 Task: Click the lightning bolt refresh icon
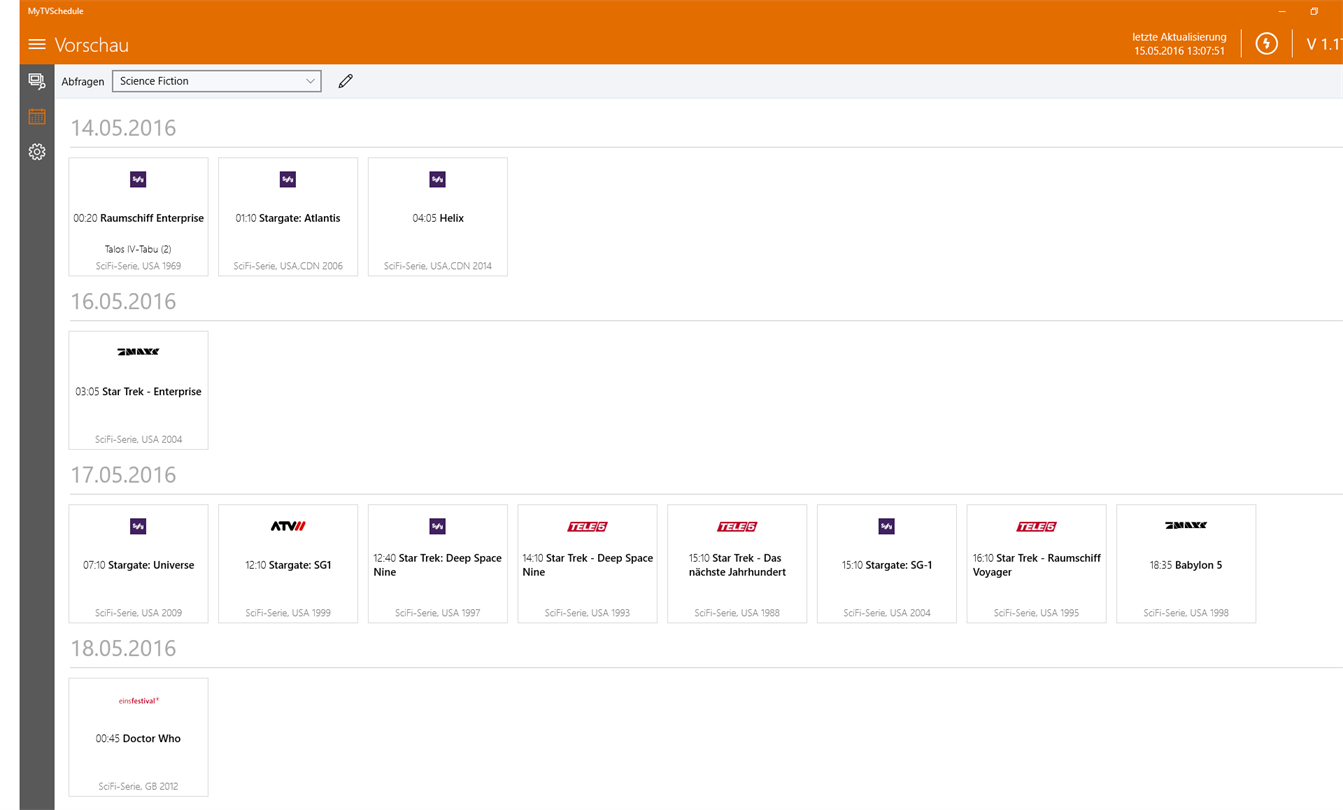(1266, 44)
